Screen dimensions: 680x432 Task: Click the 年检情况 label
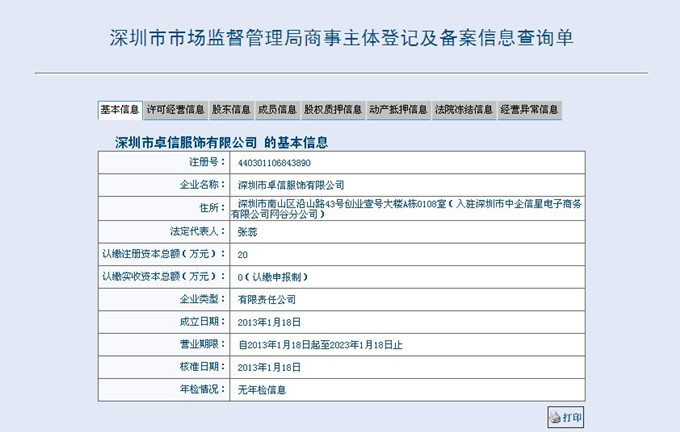click(203, 389)
